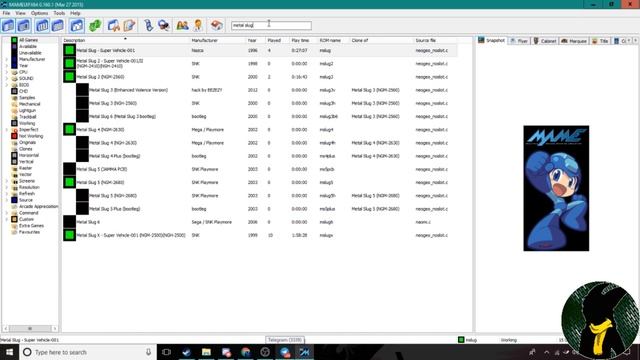This screenshot has height=360, width=640.
Task: Click the single person toolbar icon
Action: coord(198,25)
